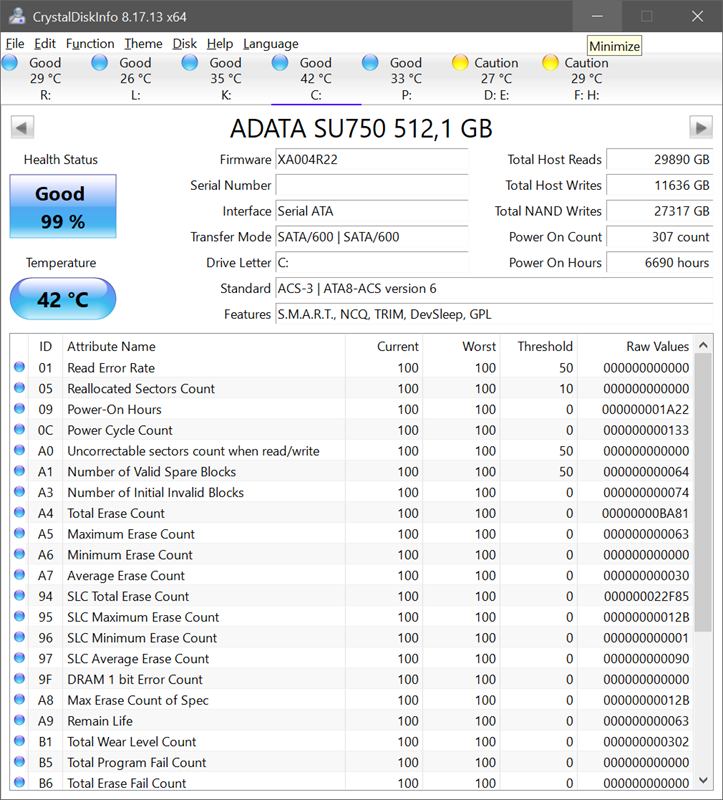Click status dot for Total Erase Count row
This screenshot has height=800, width=723.
[19, 512]
